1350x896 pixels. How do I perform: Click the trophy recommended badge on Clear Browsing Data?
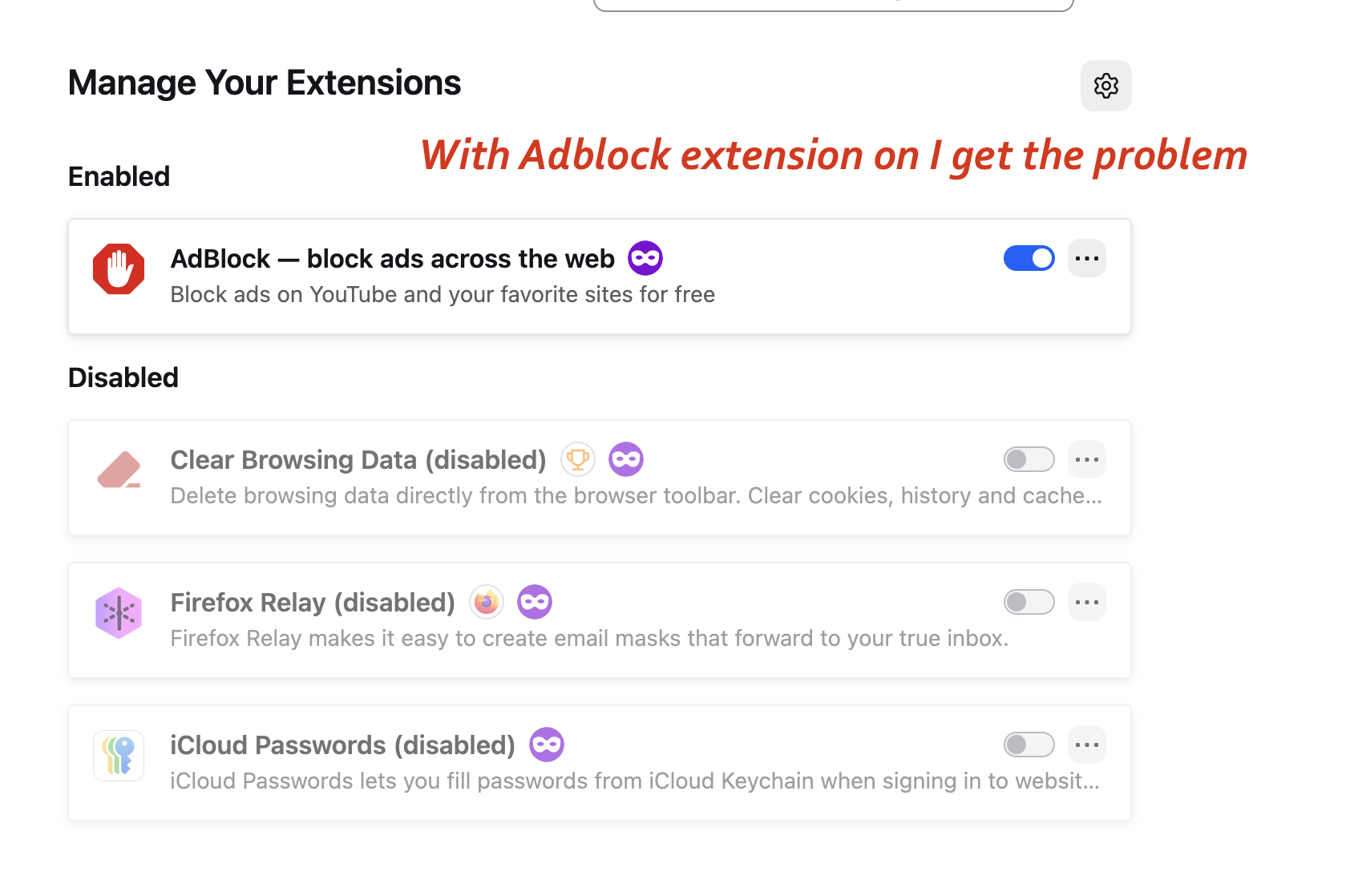(x=578, y=459)
